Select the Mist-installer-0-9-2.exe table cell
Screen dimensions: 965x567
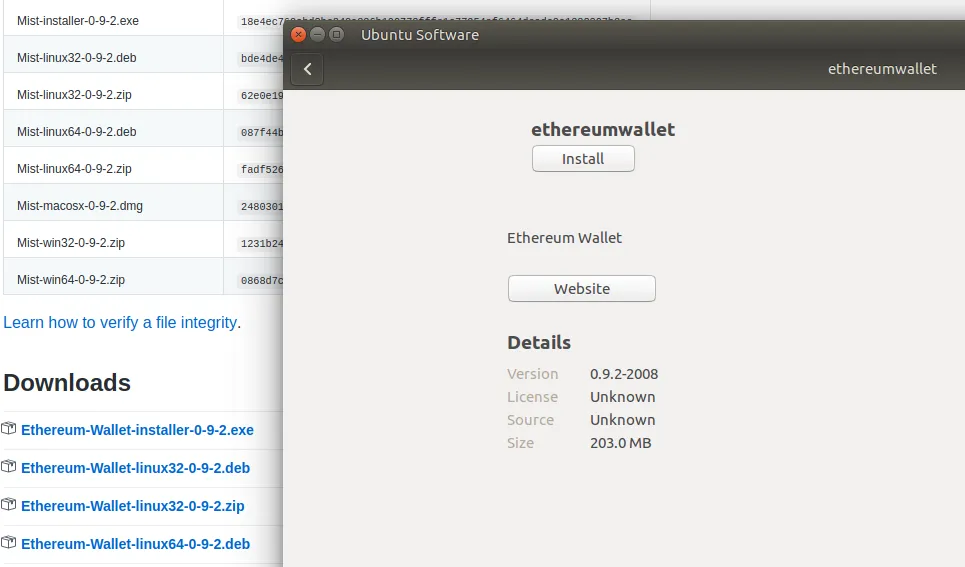pos(113,18)
